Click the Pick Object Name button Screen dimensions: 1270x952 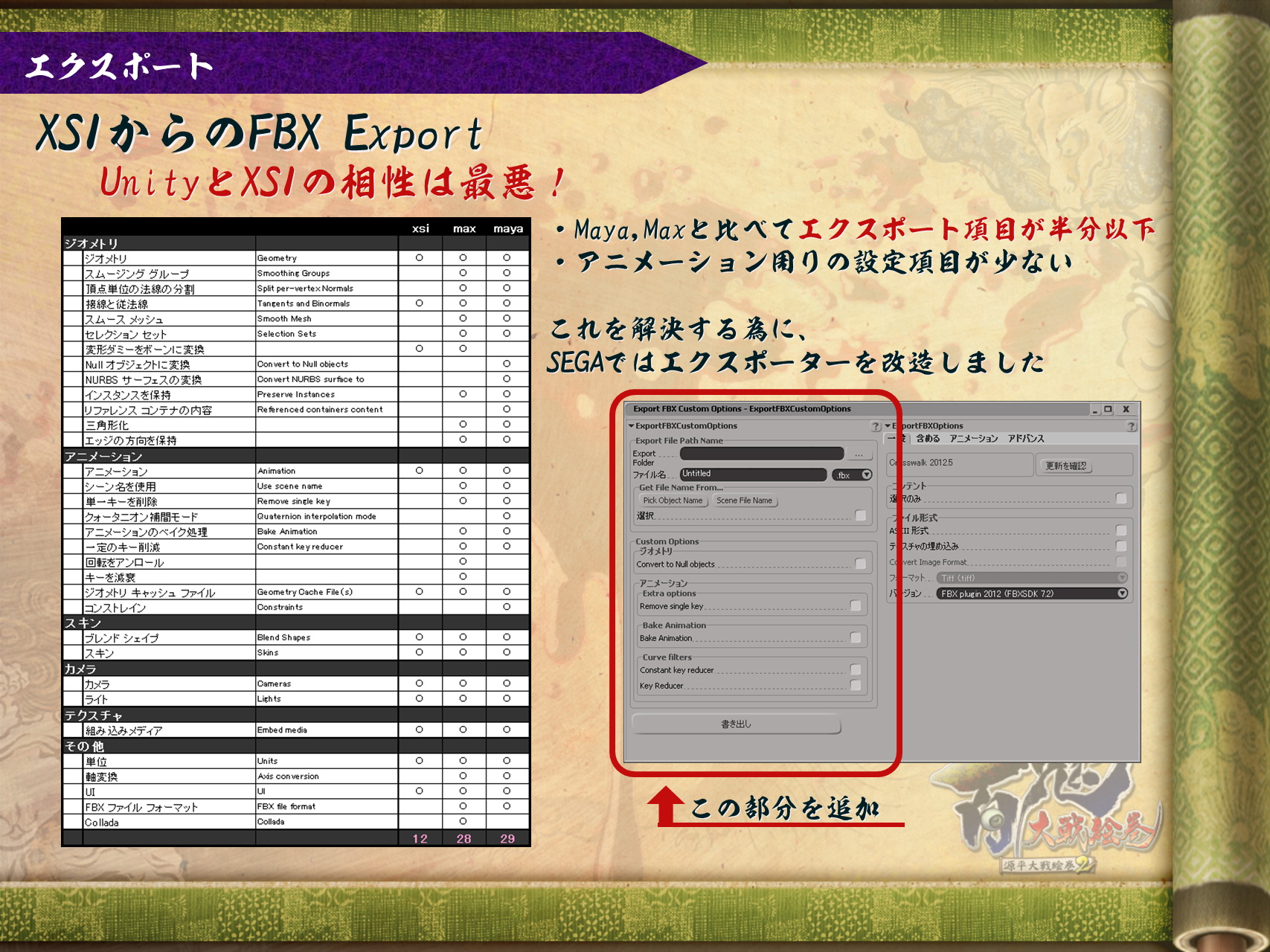[673, 501]
